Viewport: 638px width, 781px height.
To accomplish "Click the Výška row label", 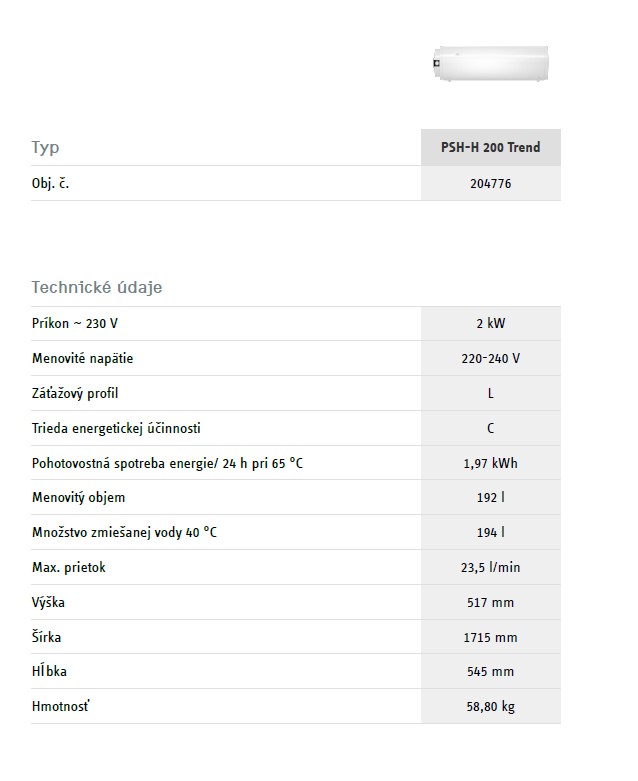I will pos(48,602).
